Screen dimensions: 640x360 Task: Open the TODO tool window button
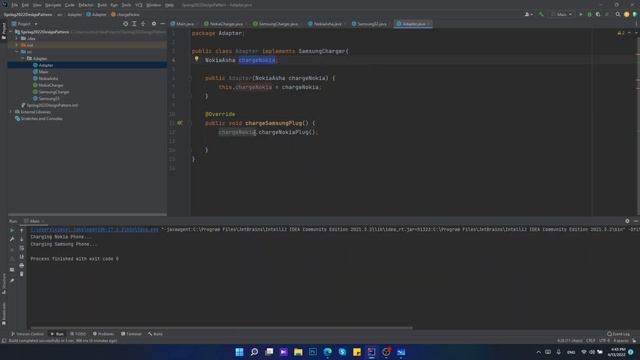click(78, 334)
